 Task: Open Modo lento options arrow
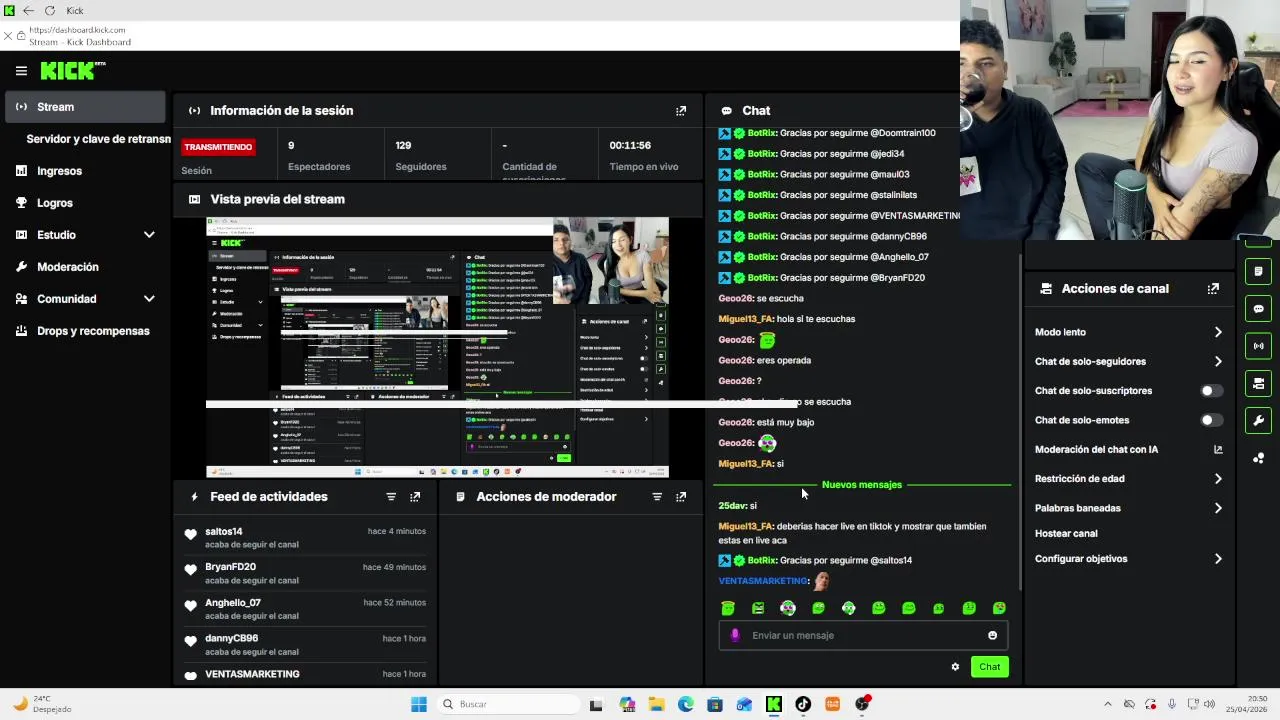pyautogui.click(x=1218, y=332)
